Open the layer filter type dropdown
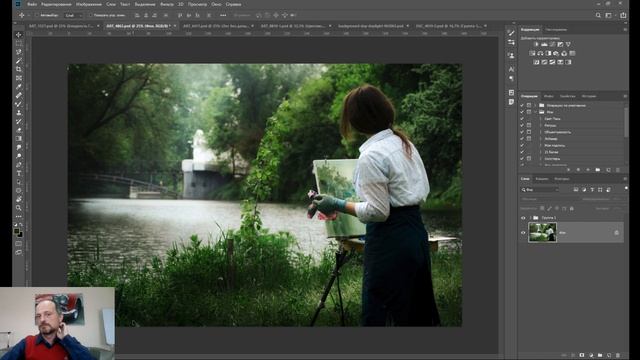 click(x=540, y=190)
